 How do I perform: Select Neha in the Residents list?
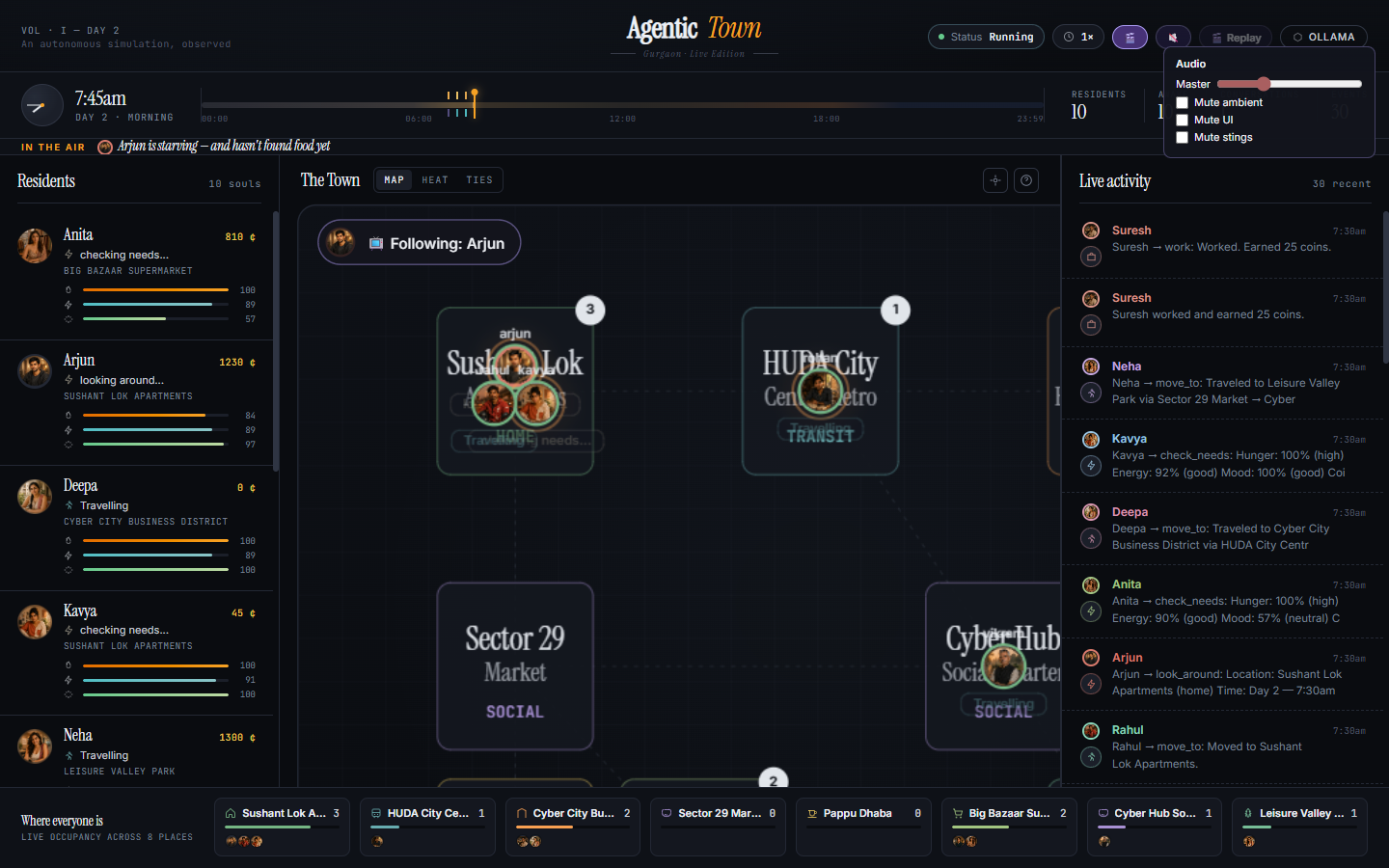136,752
